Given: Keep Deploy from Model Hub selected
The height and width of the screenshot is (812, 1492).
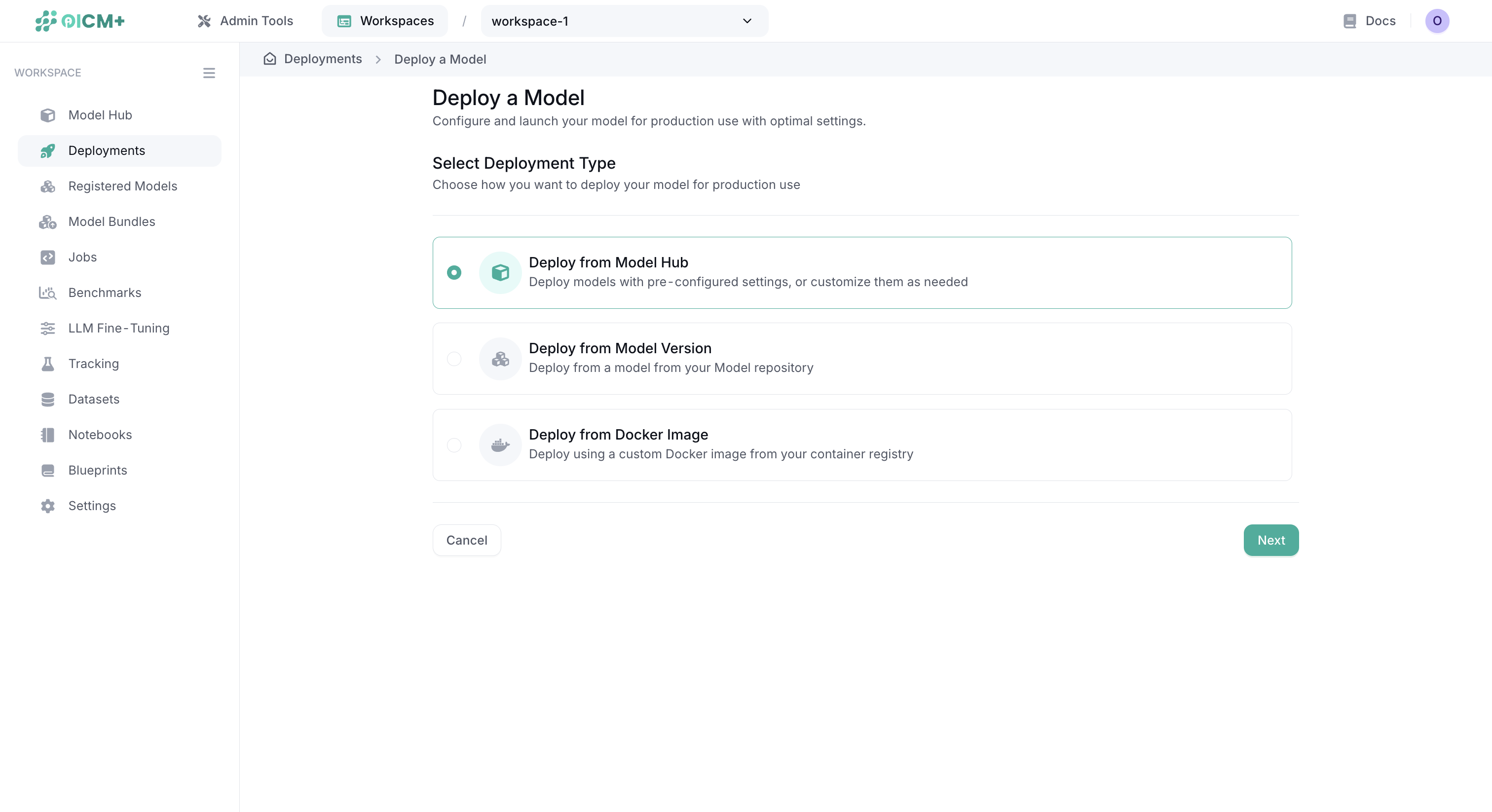Looking at the screenshot, I should (x=454, y=272).
